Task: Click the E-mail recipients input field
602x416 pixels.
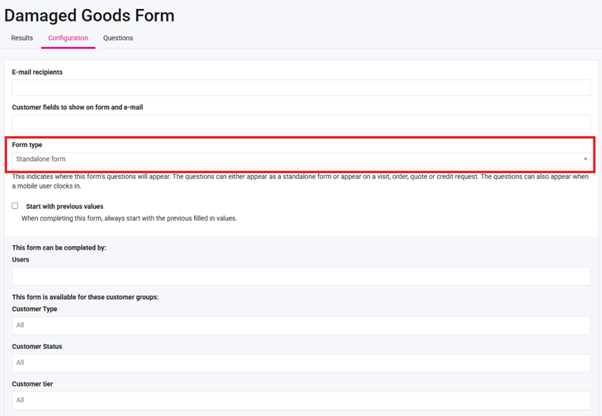Action: (300, 88)
